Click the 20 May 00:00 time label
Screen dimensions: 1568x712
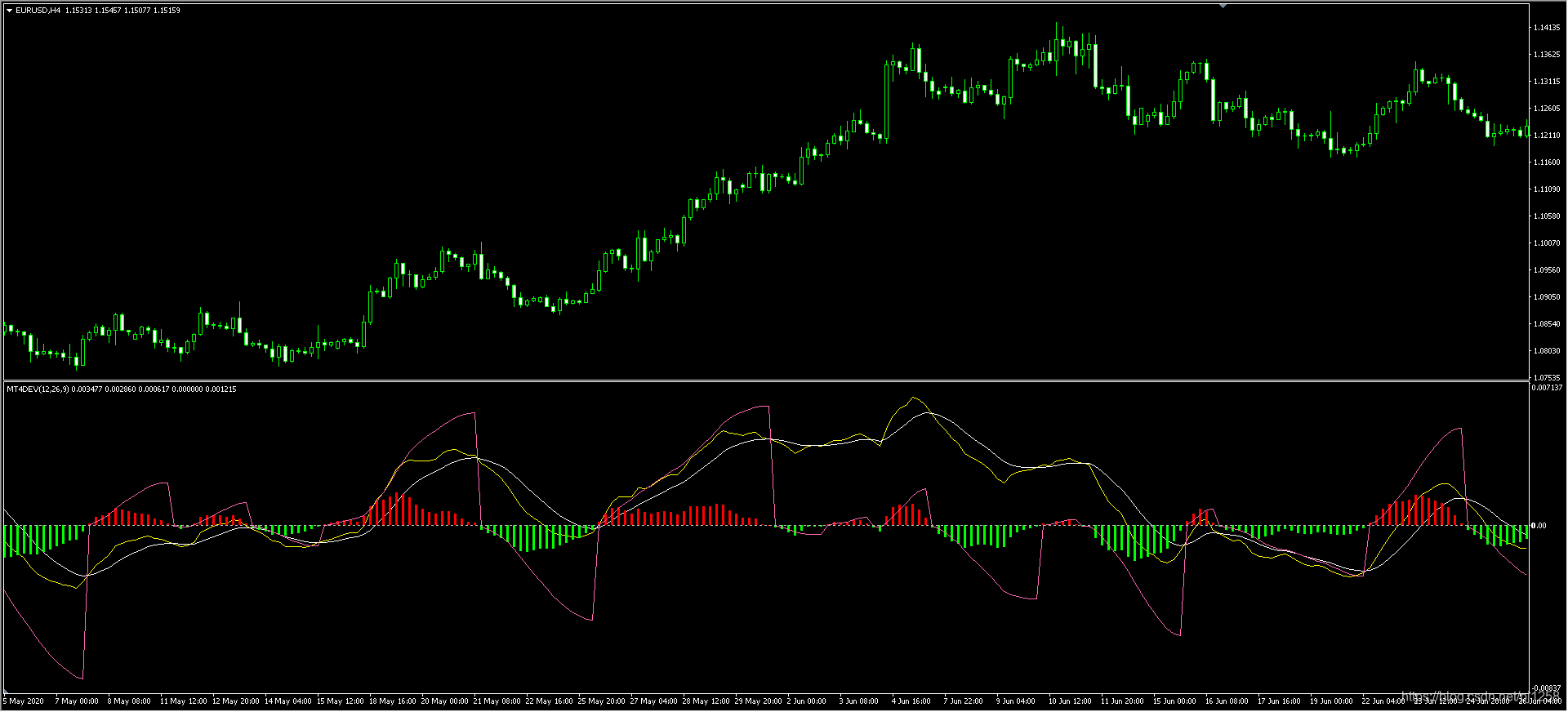pos(444,701)
